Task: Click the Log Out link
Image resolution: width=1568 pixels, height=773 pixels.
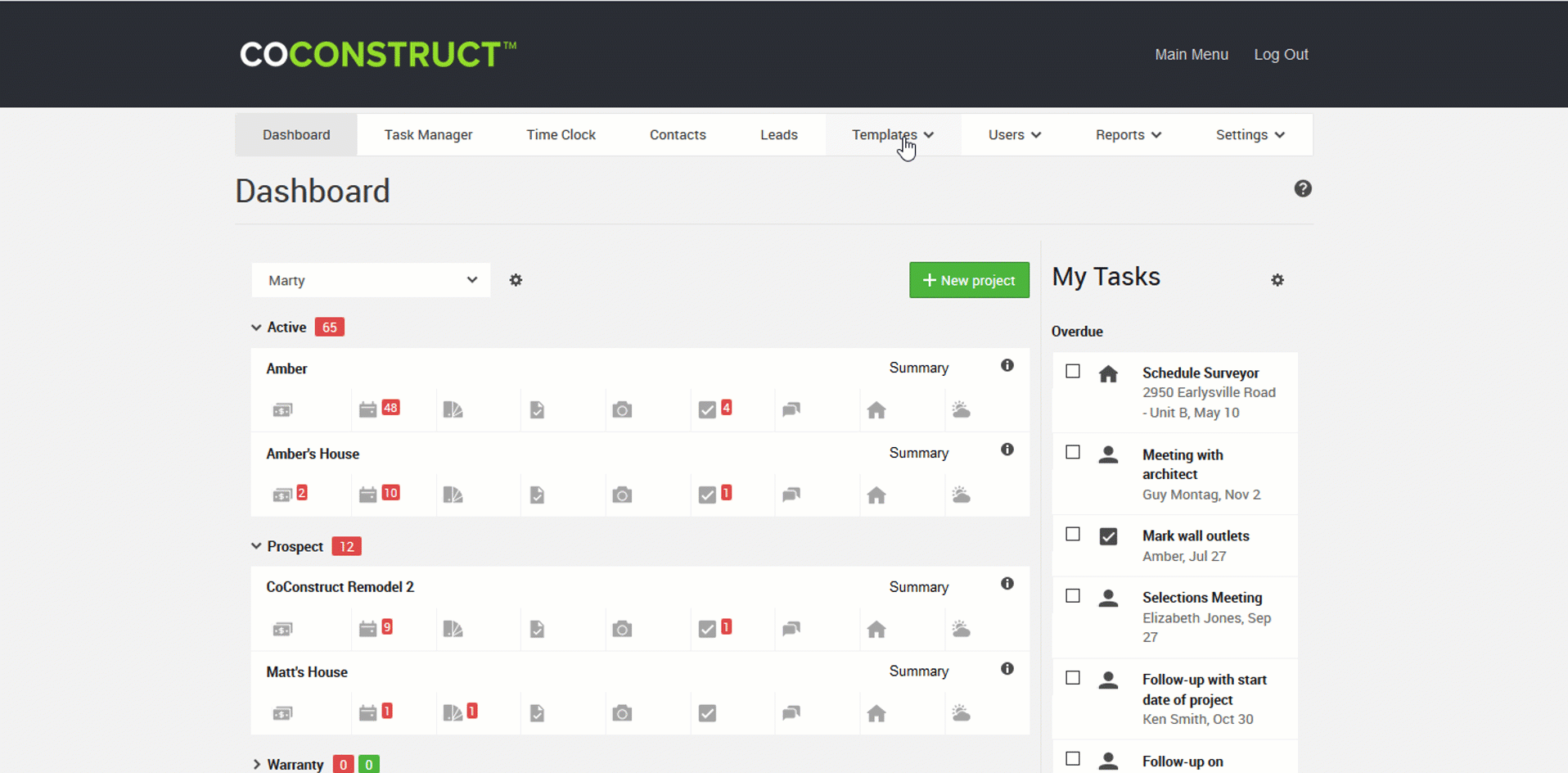Action: click(1281, 54)
